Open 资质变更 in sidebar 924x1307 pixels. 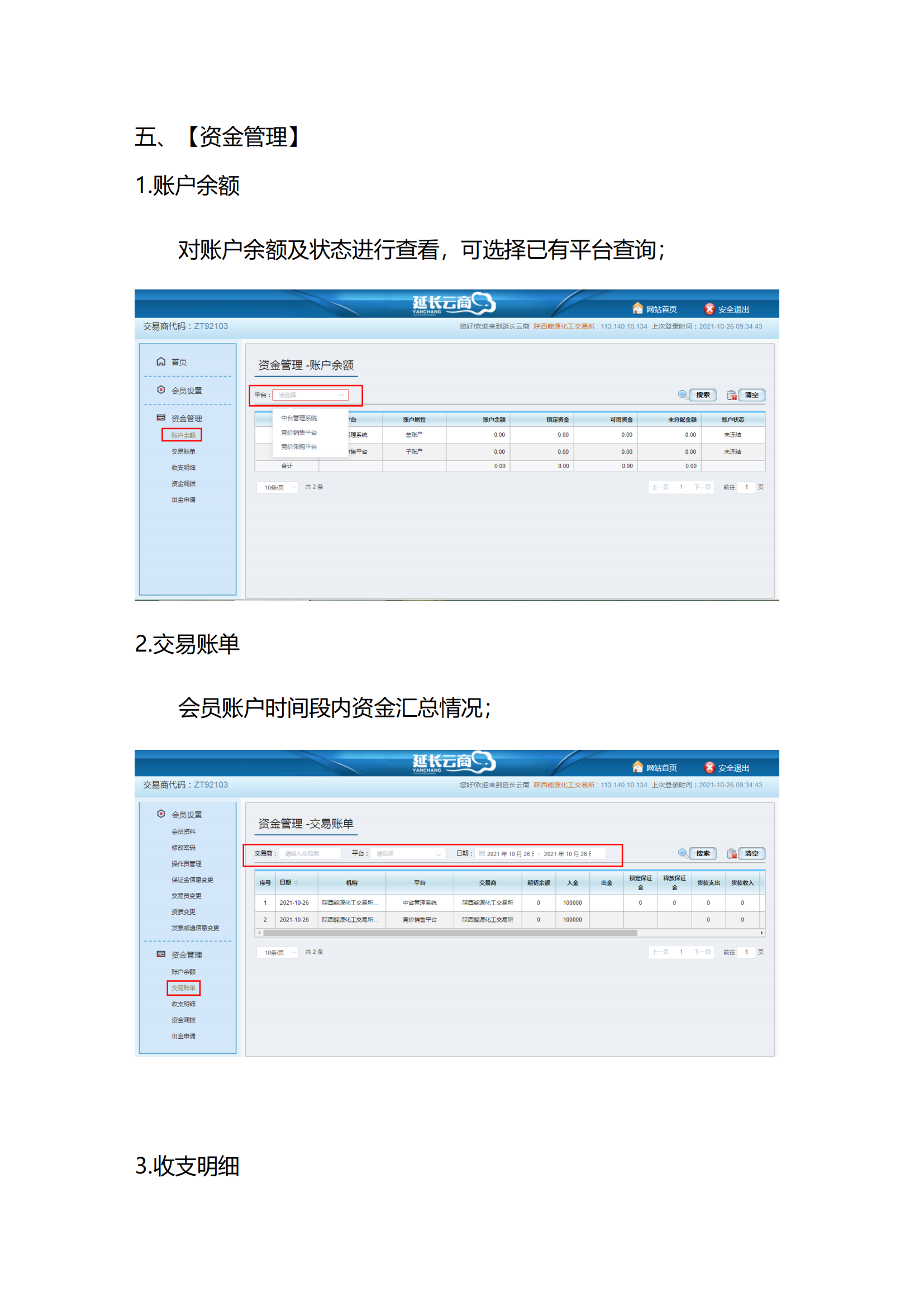(x=183, y=911)
